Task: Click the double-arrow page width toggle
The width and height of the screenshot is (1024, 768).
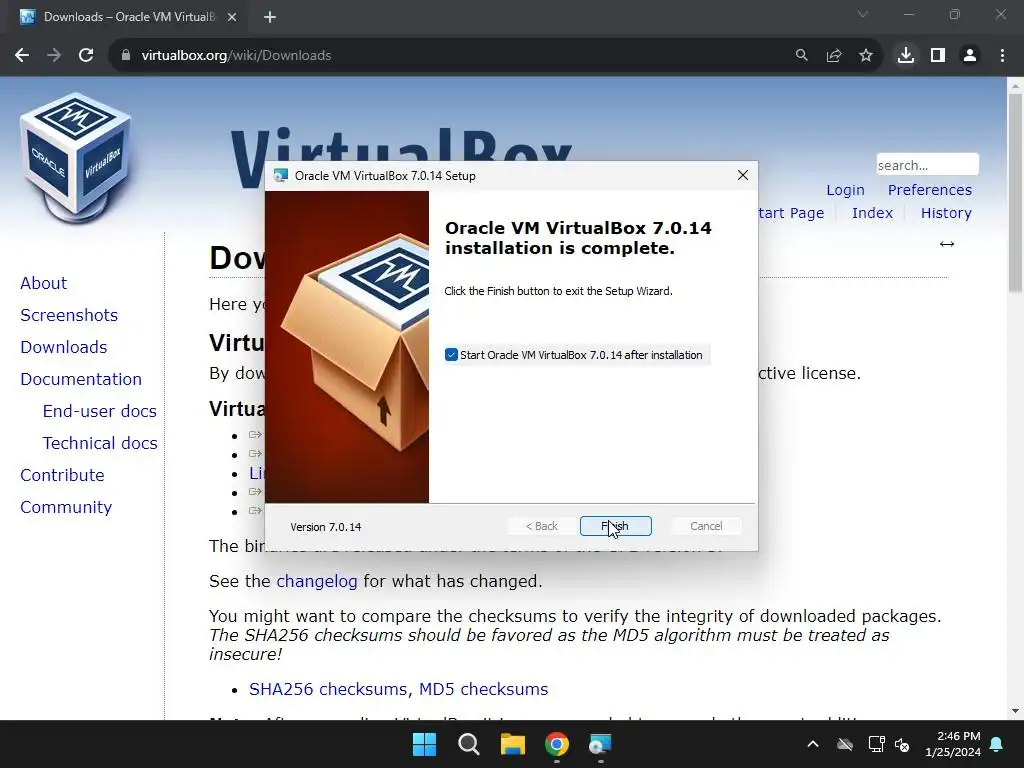Action: (x=947, y=244)
